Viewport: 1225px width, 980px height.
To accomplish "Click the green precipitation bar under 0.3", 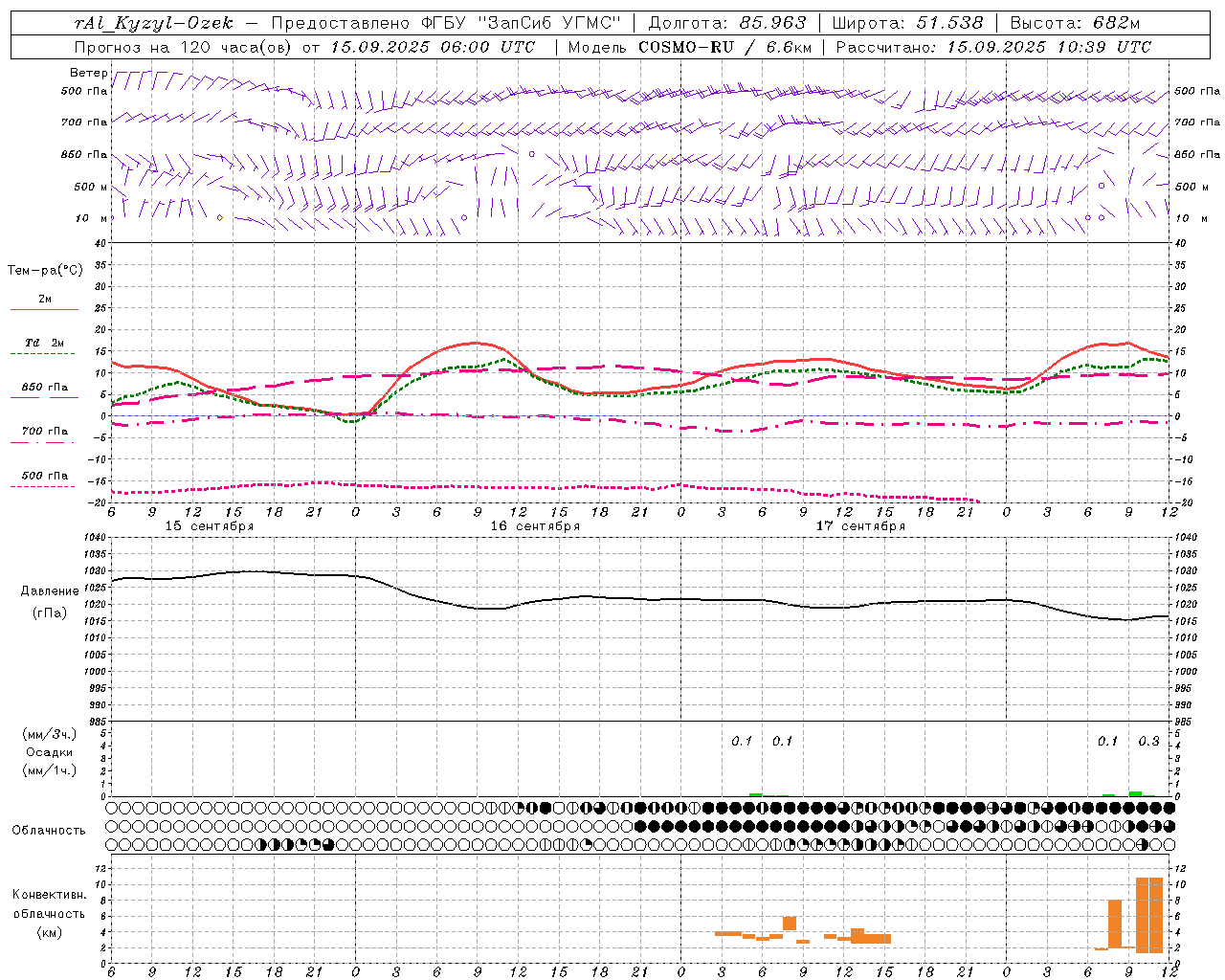I will (1135, 793).
